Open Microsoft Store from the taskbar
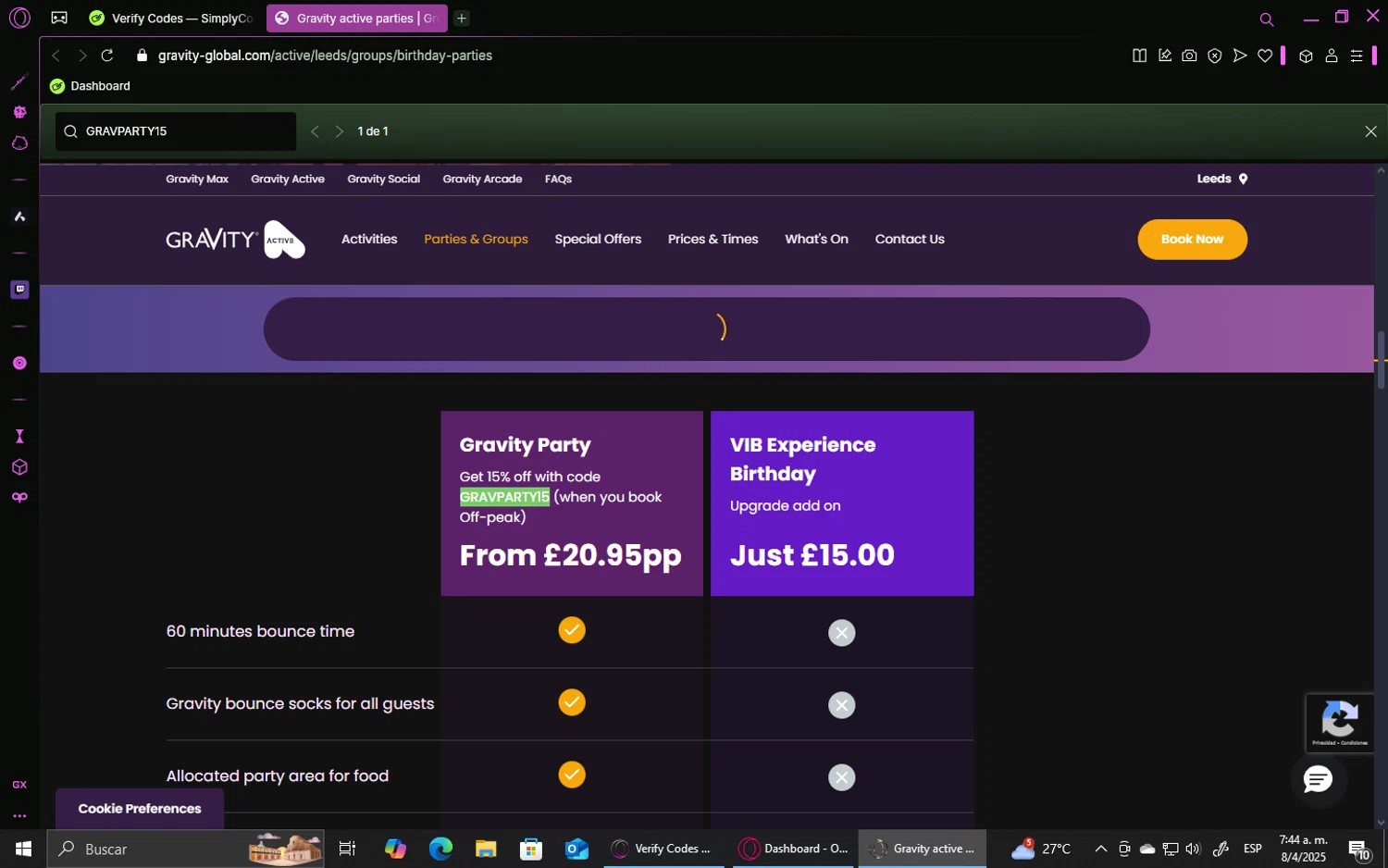1388x868 pixels. [x=531, y=849]
